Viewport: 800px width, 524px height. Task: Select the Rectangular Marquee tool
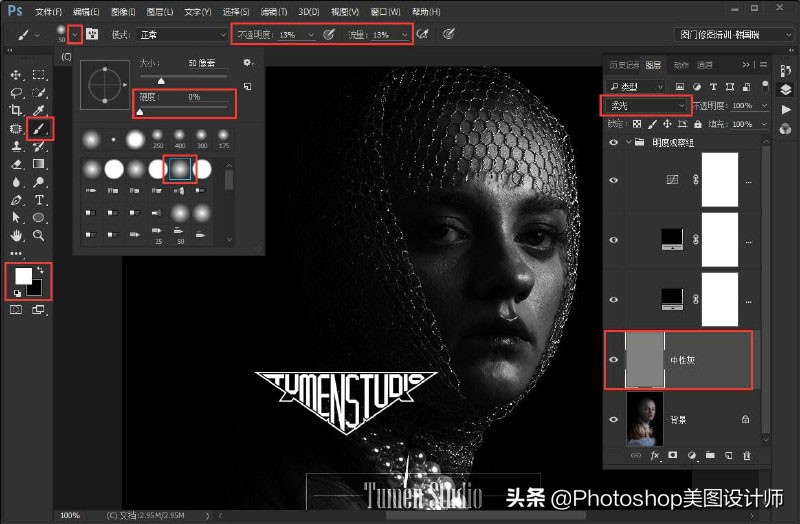(x=39, y=75)
